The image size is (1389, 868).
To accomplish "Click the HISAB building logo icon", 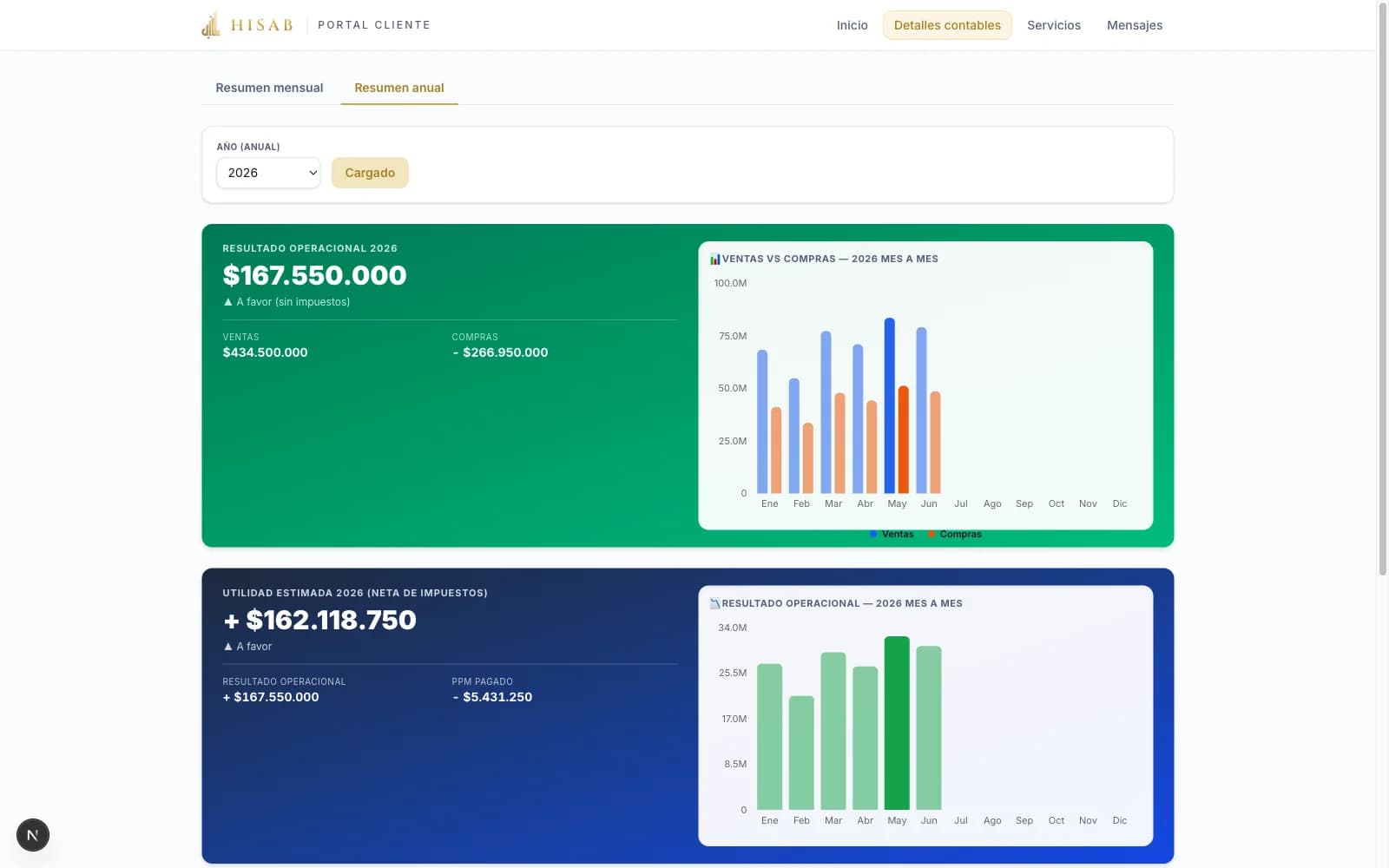I will (x=211, y=25).
